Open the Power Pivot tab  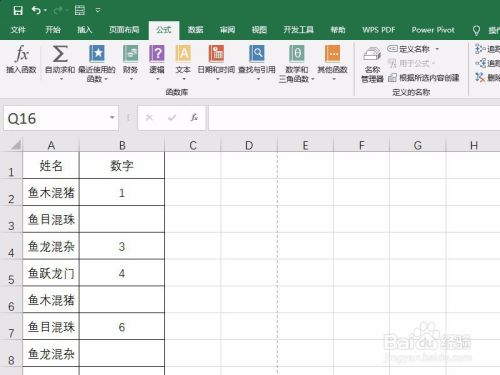pos(433,30)
